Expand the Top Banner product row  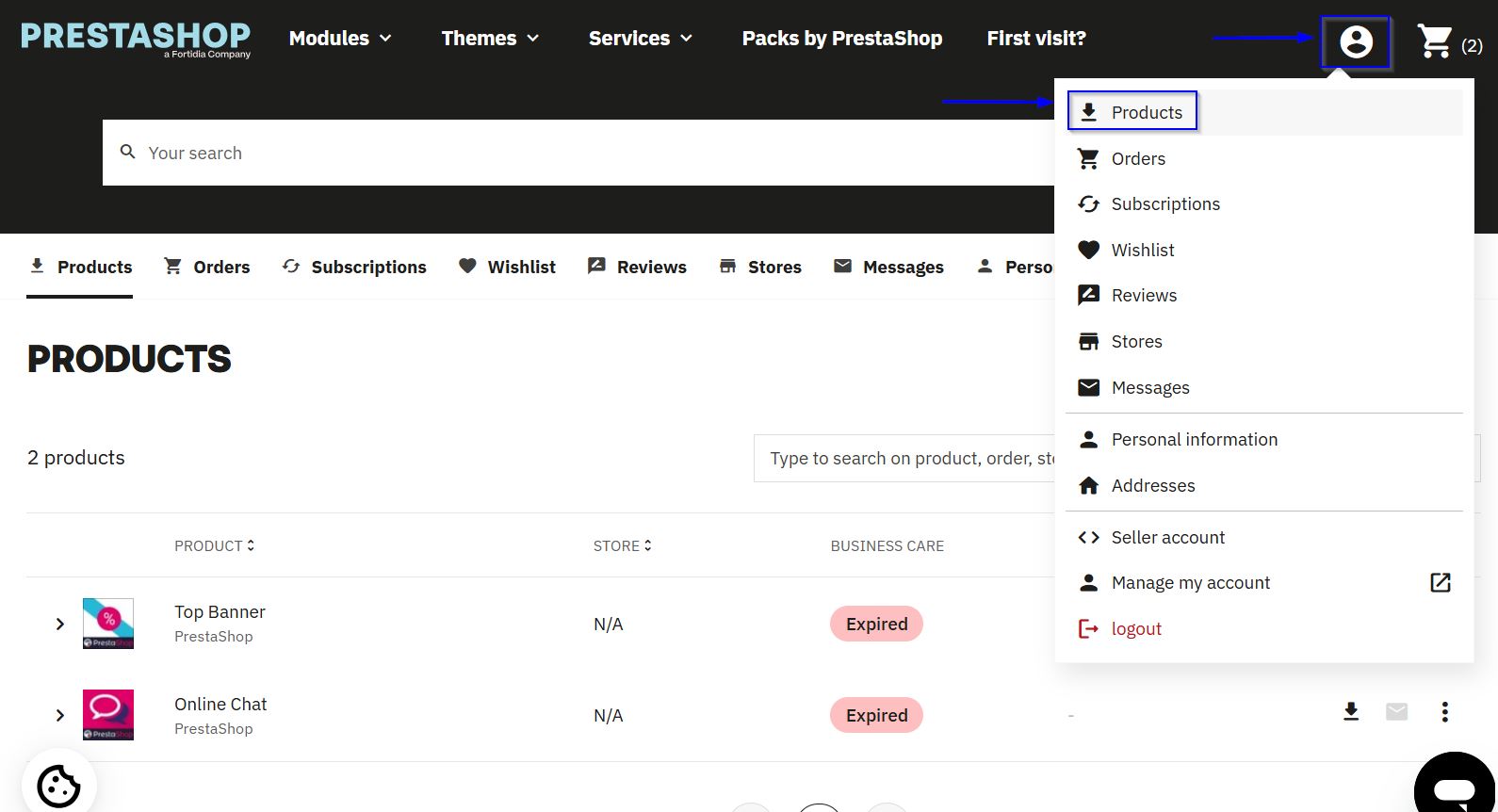tap(60, 624)
